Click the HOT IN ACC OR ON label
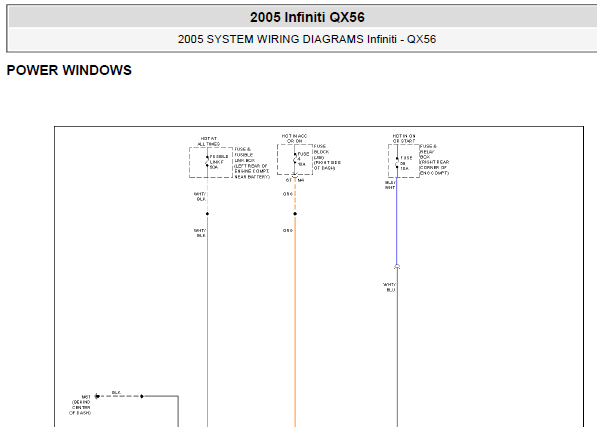Image resolution: width=597 pixels, height=427 pixels. tap(294, 138)
